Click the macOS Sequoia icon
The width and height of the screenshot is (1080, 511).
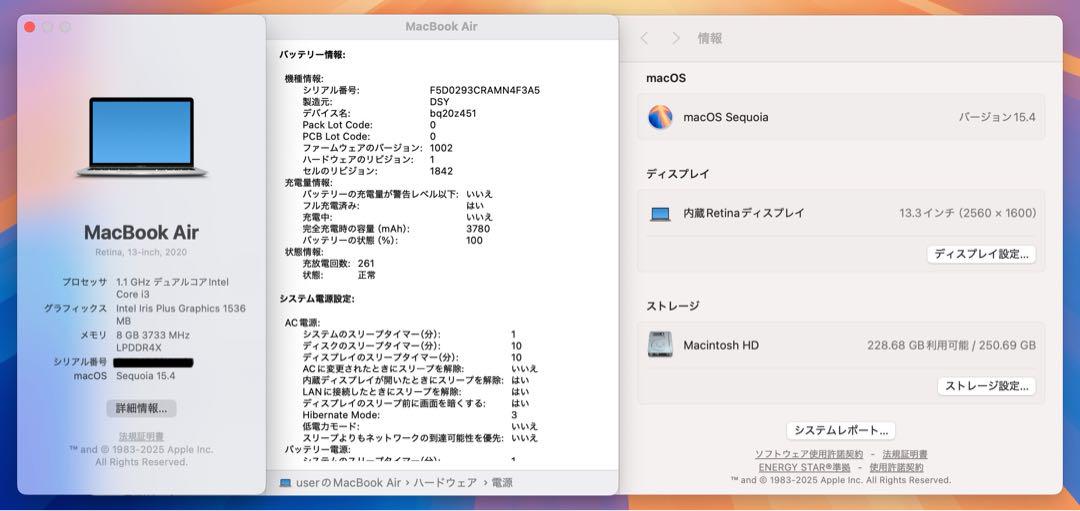[660, 117]
